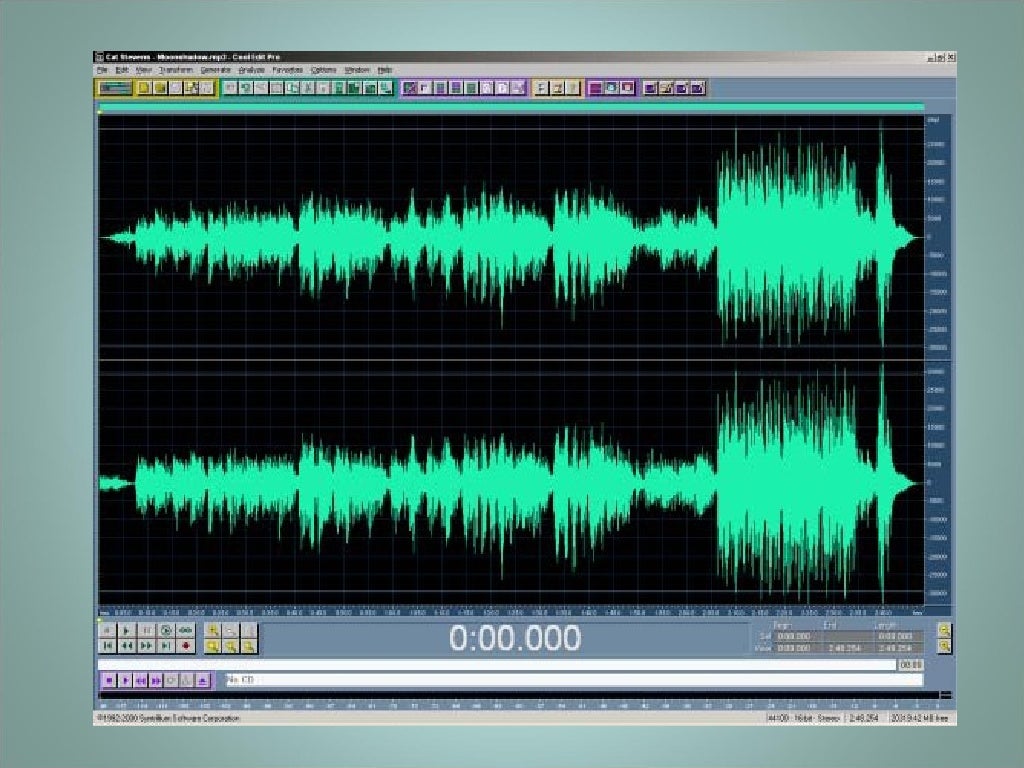Open the File menu
This screenshot has width=1024, height=768.
coord(103,70)
